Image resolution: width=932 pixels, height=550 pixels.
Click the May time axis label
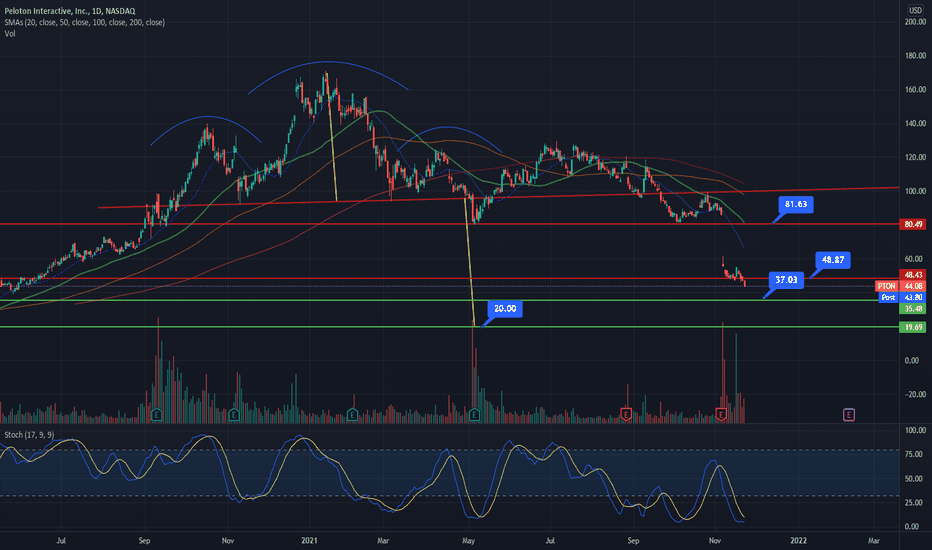[468, 540]
